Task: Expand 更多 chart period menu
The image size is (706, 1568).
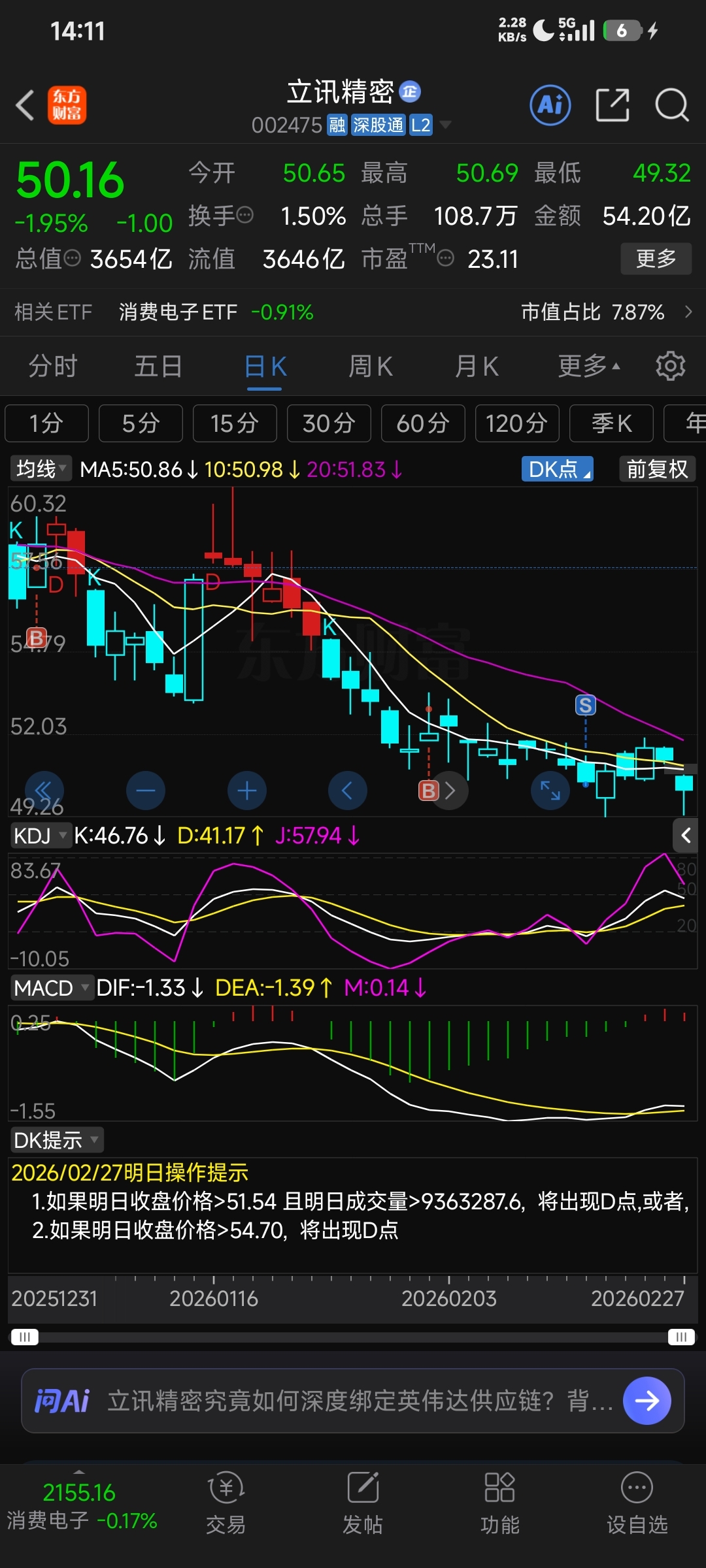Action: (x=589, y=366)
